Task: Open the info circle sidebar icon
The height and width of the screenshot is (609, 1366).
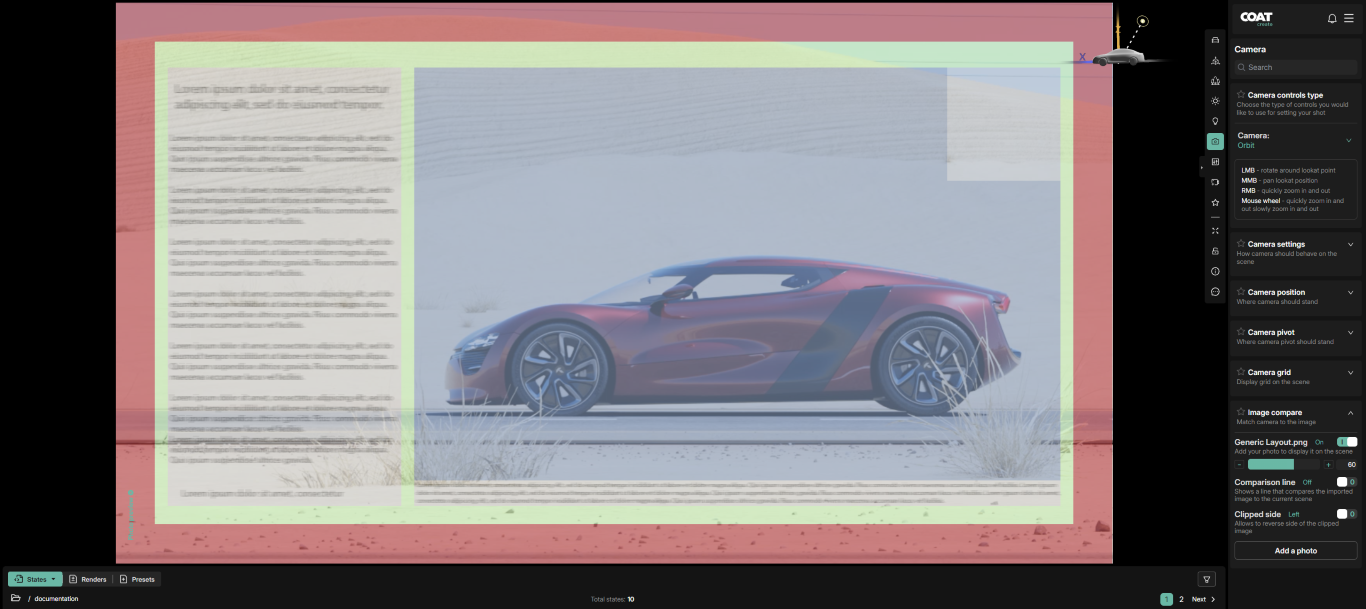Action: click(1215, 271)
